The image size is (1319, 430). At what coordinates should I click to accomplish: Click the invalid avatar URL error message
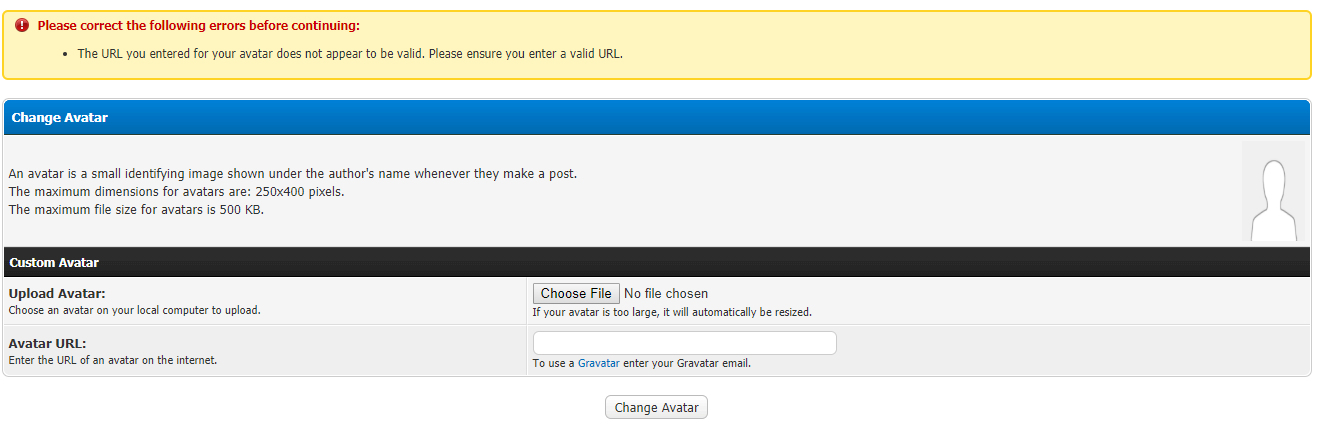[x=350, y=54]
